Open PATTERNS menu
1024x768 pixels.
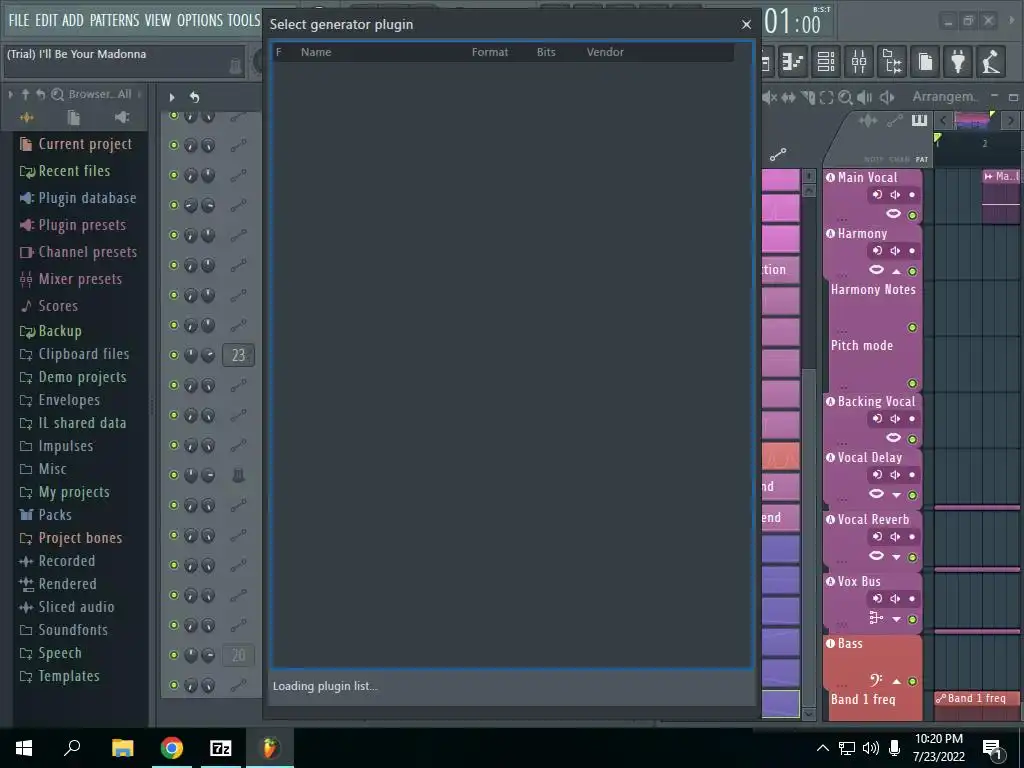point(114,20)
